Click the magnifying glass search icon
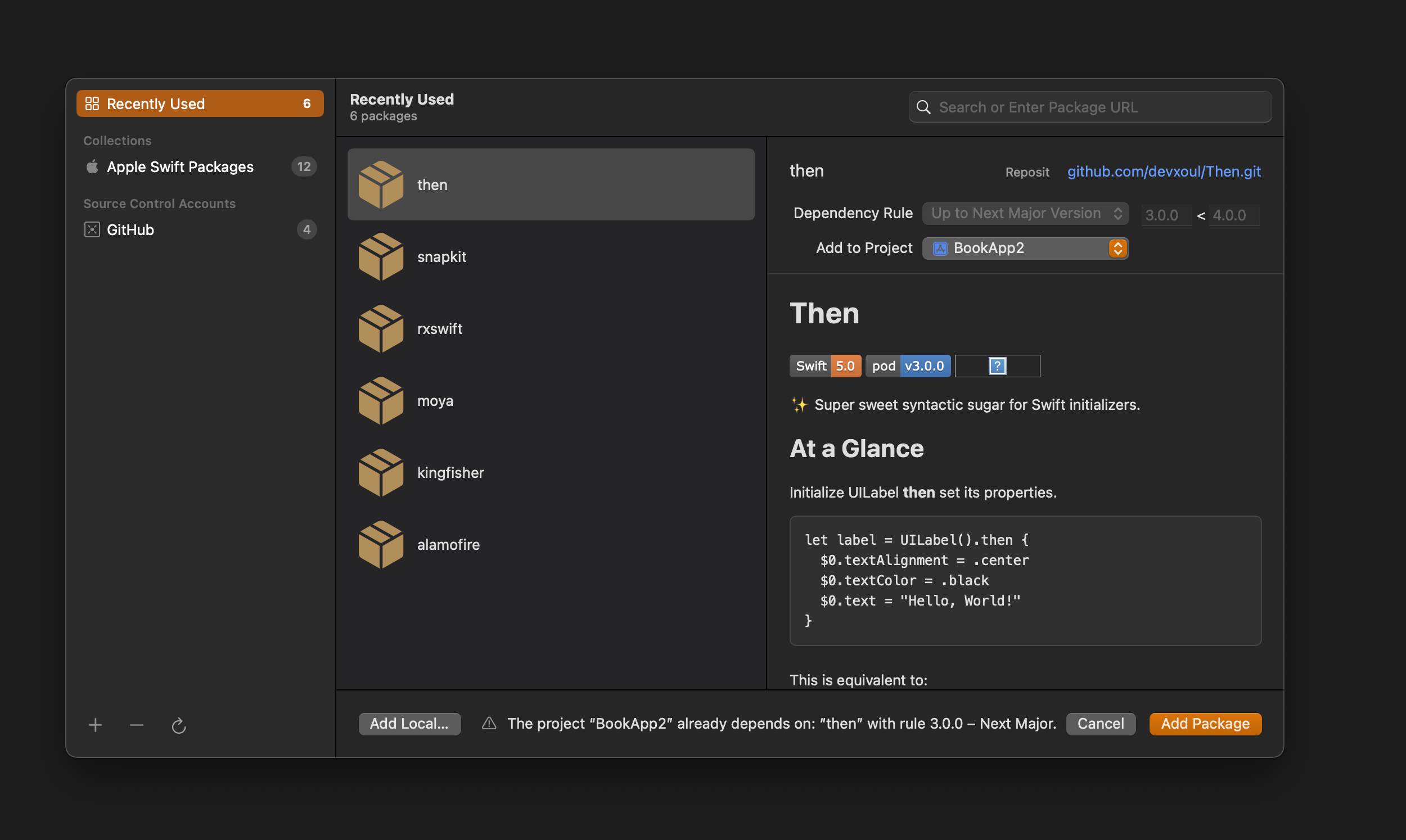1406x840 pixels. tap(923, 107)
